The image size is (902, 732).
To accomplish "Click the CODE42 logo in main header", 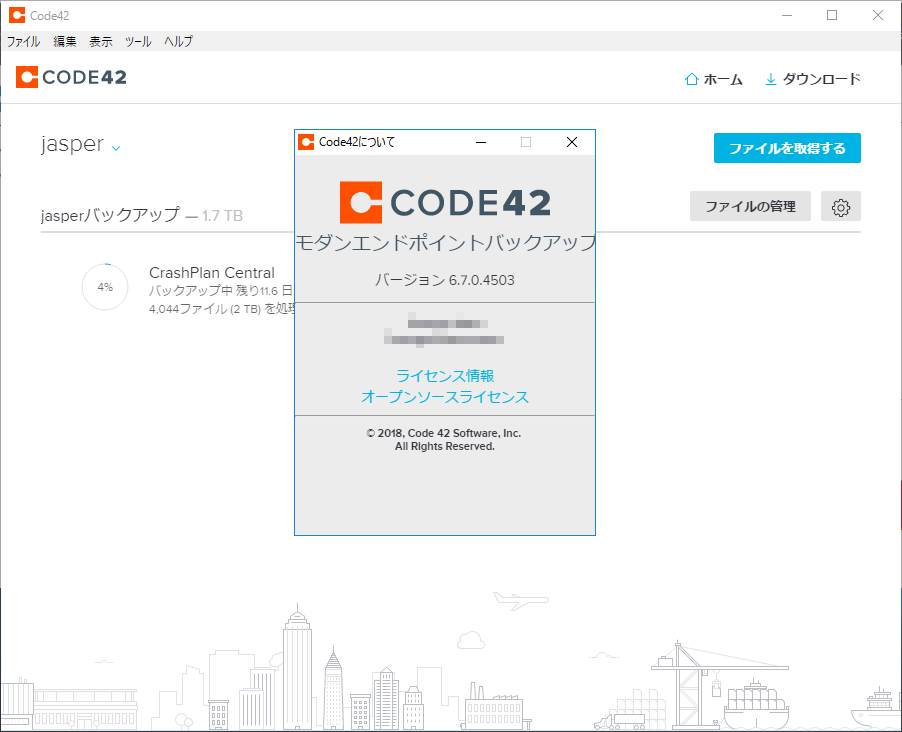I will point(71,77).
